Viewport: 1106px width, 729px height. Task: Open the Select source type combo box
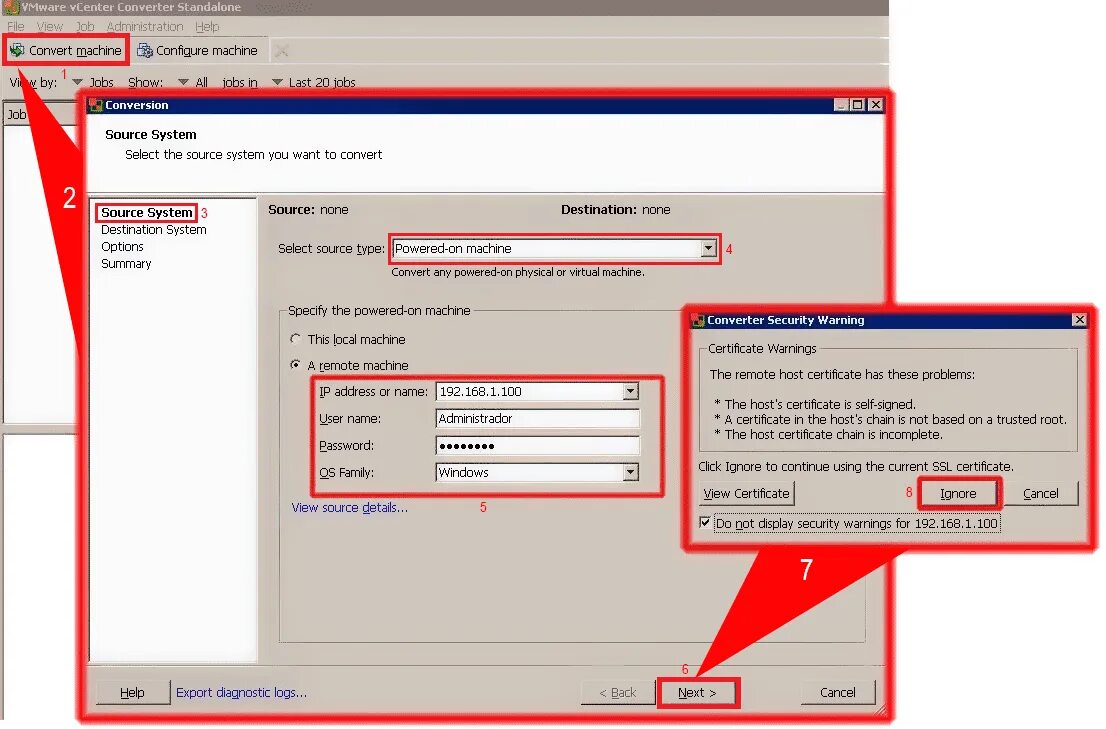(x=554, y=249)
